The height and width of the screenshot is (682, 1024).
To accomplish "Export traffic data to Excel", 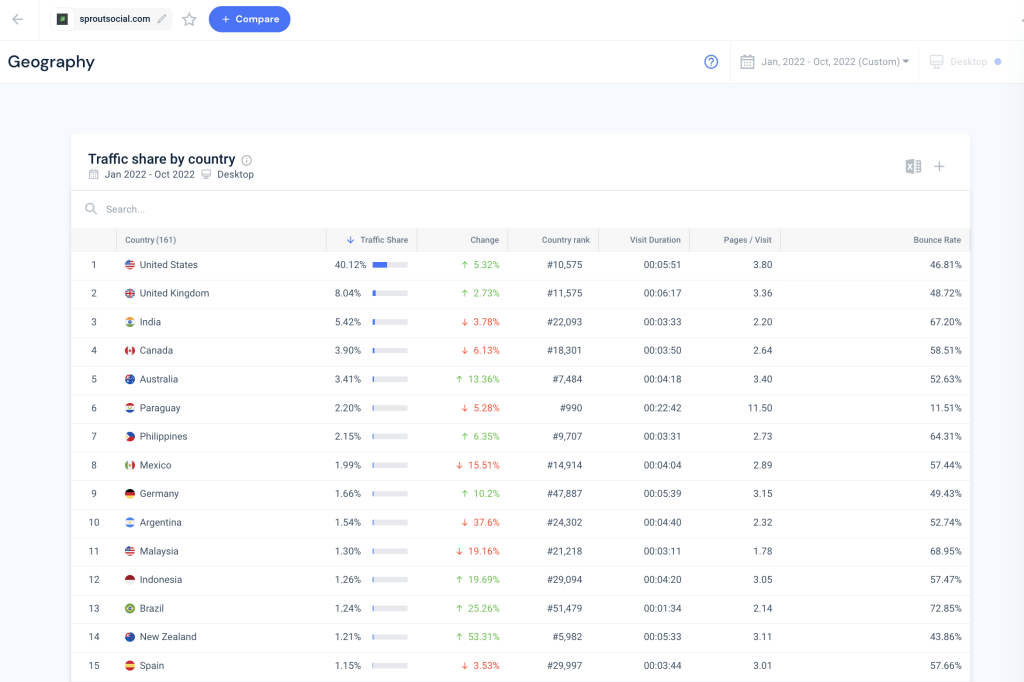I will tap(913, 166).
